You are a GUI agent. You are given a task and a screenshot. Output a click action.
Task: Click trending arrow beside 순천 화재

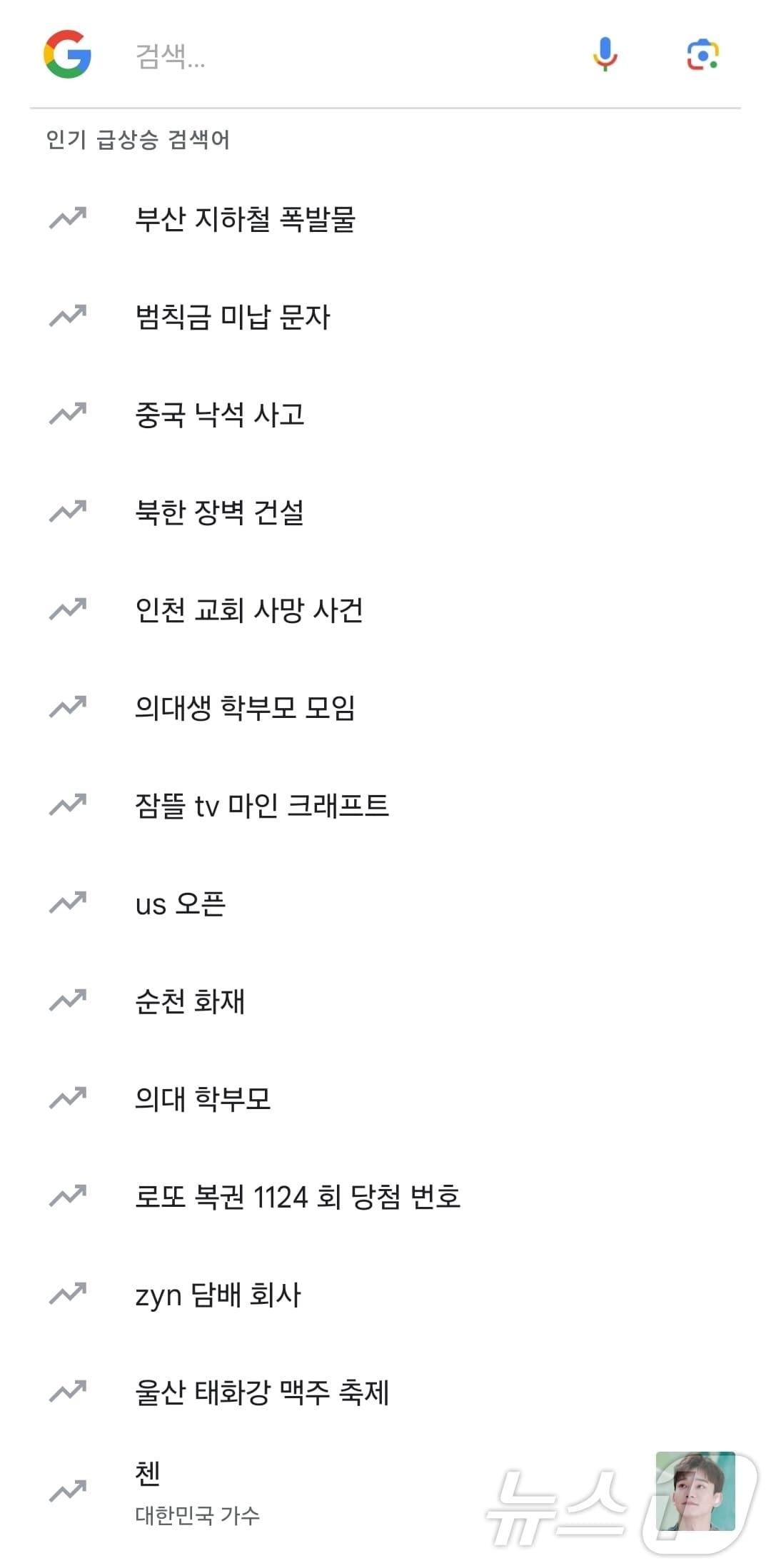(x=68, y=1001)
